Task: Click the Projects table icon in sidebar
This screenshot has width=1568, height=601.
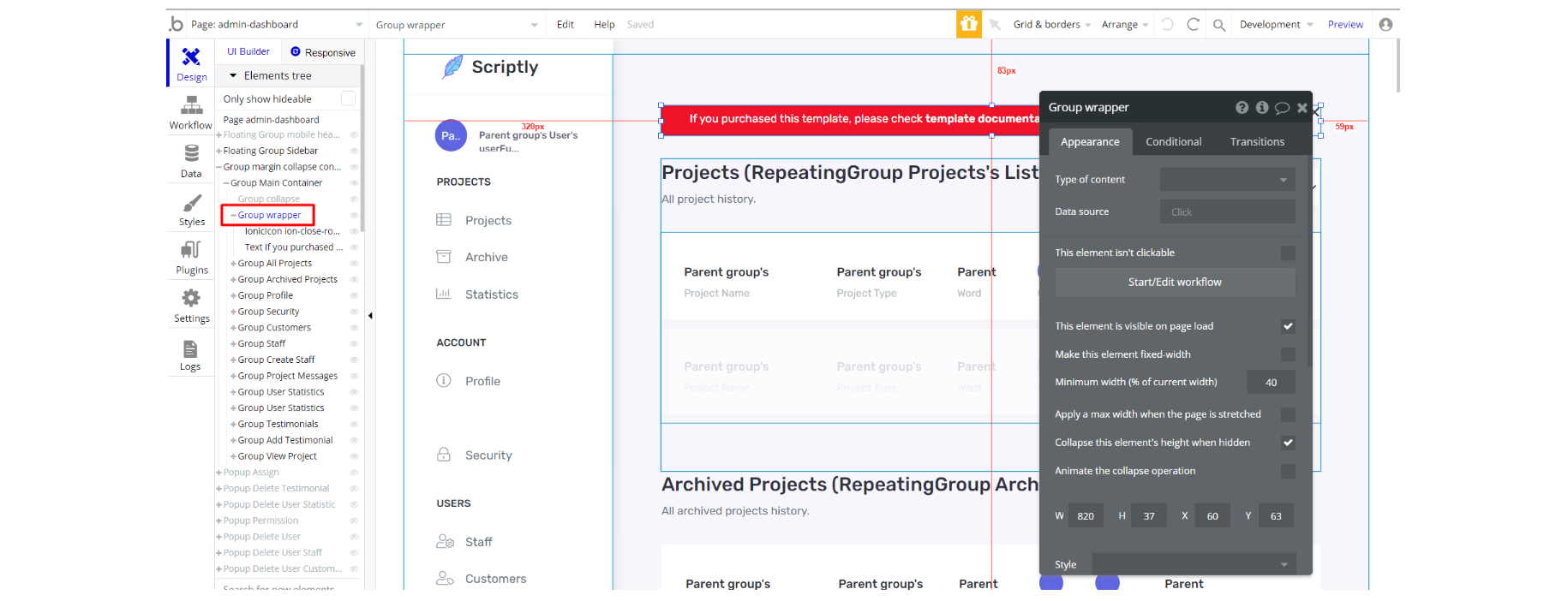Action: coord(444,220)
